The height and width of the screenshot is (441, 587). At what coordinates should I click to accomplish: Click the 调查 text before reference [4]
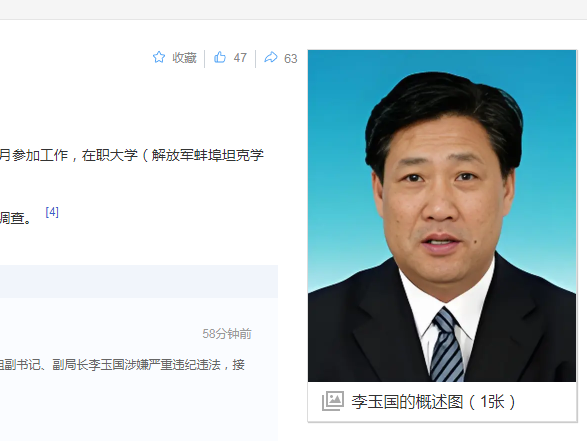pos(12,218)
